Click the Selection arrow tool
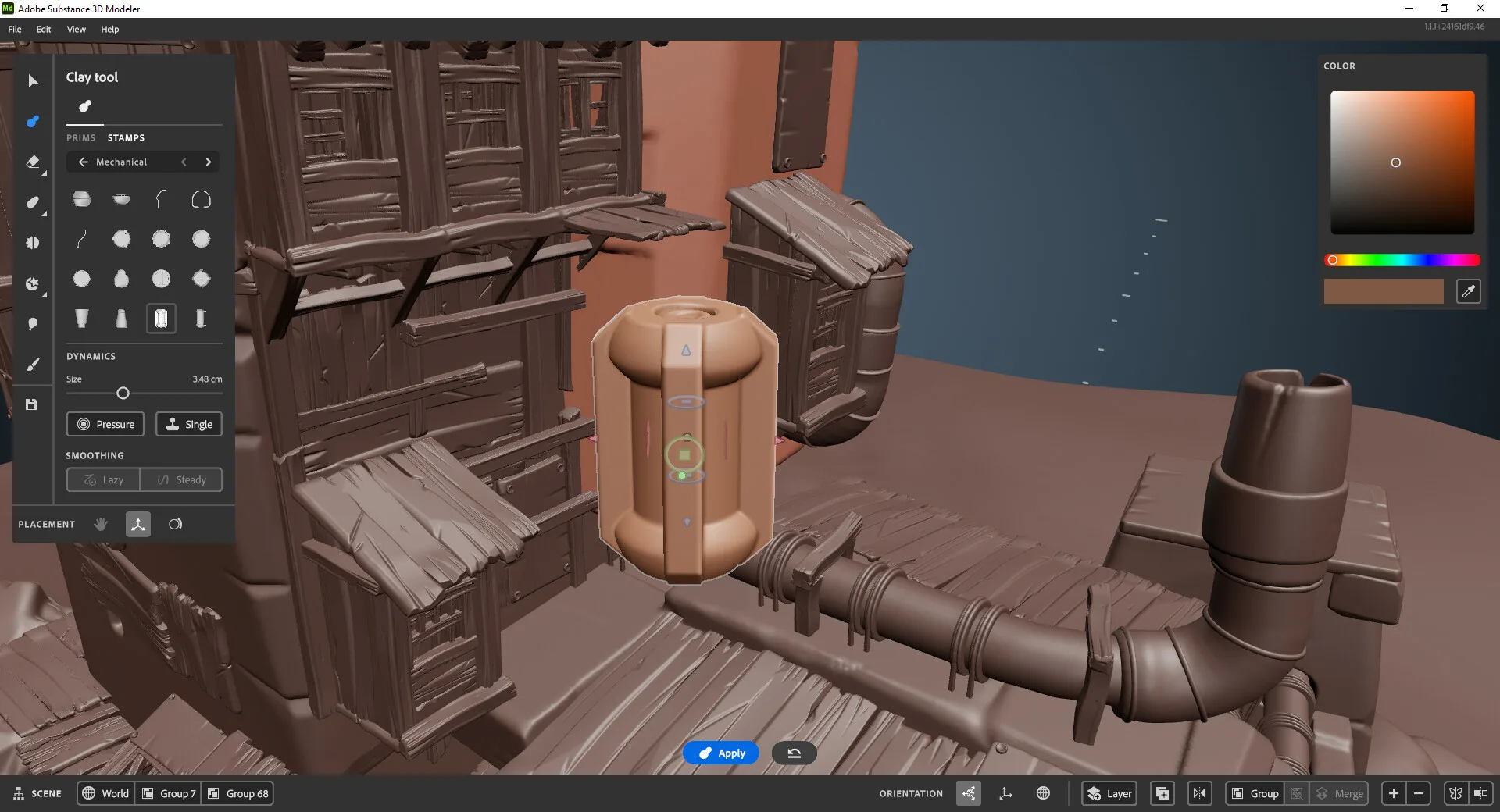The width and height of the screenshot is (1500, 812). pyautogui.click(x=33, y=81)
